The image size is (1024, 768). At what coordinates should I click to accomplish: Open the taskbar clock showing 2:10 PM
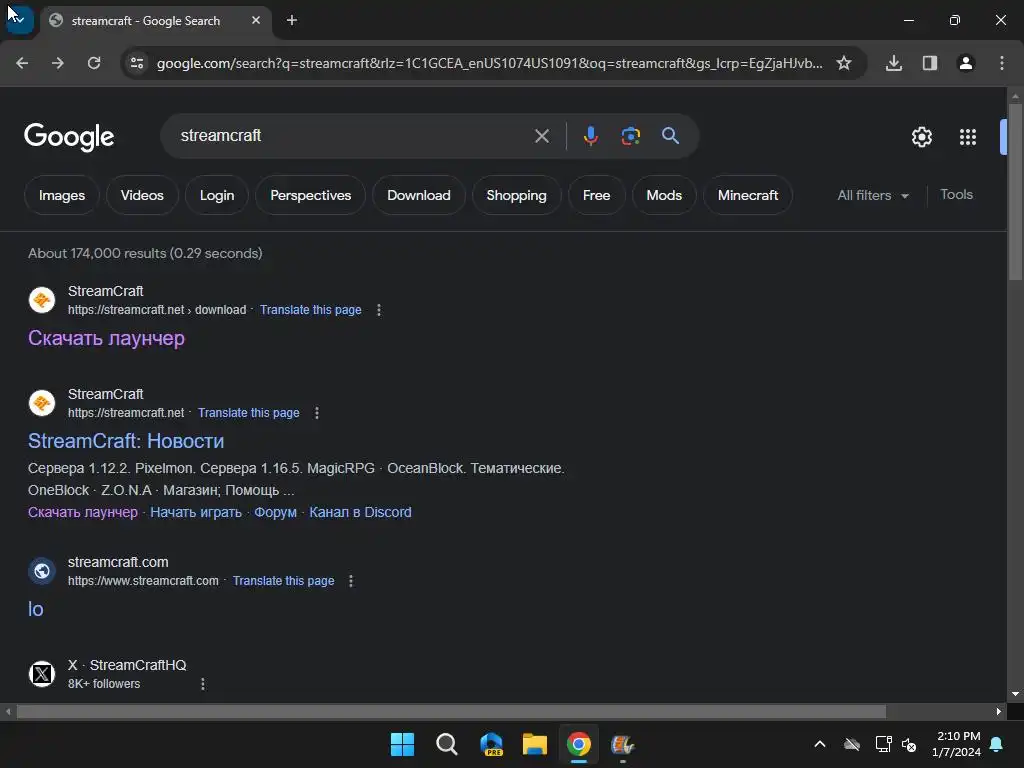pyautogui.click(x=956, y=744)
